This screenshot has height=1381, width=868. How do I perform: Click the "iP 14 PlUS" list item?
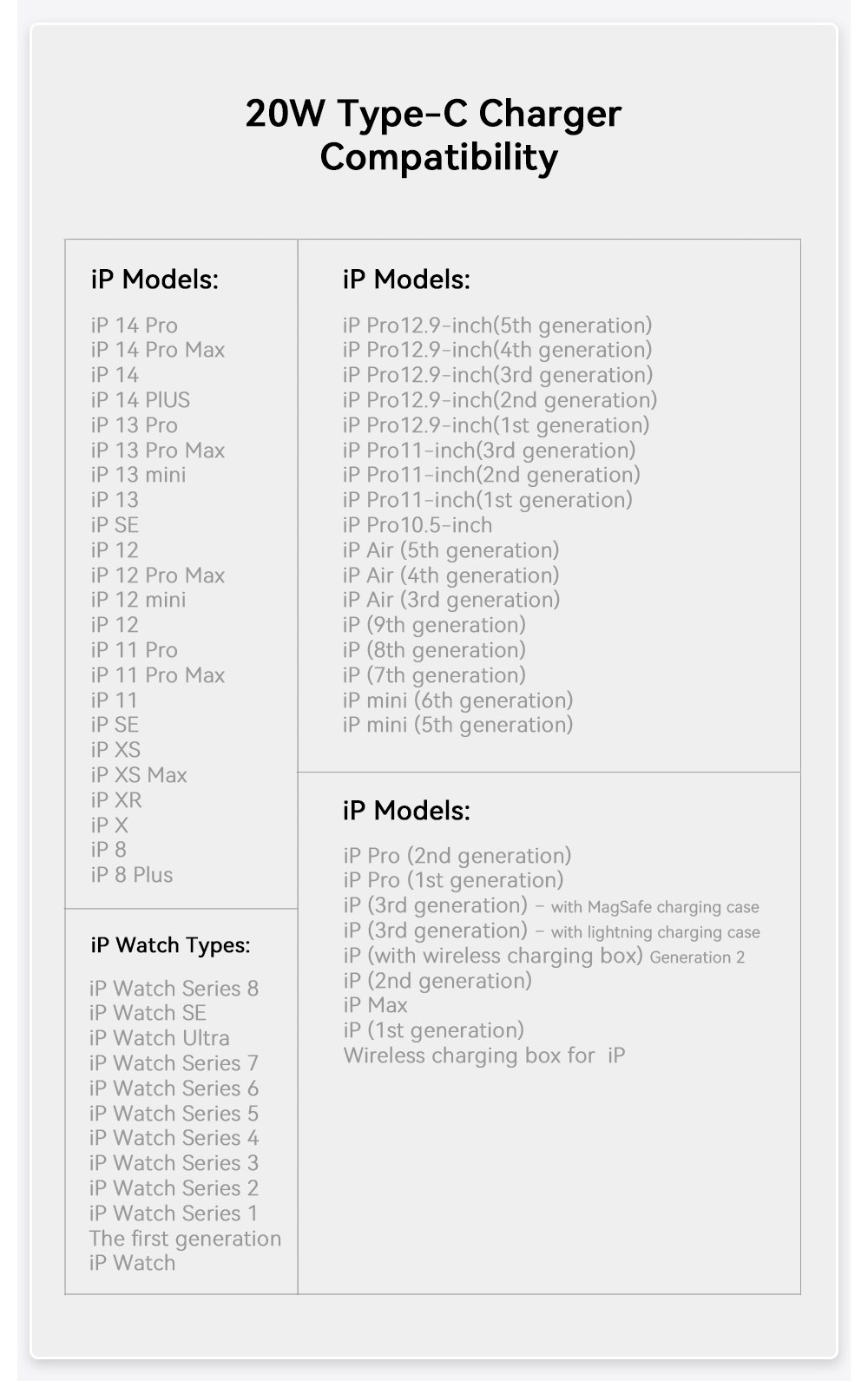pos(140,400)
